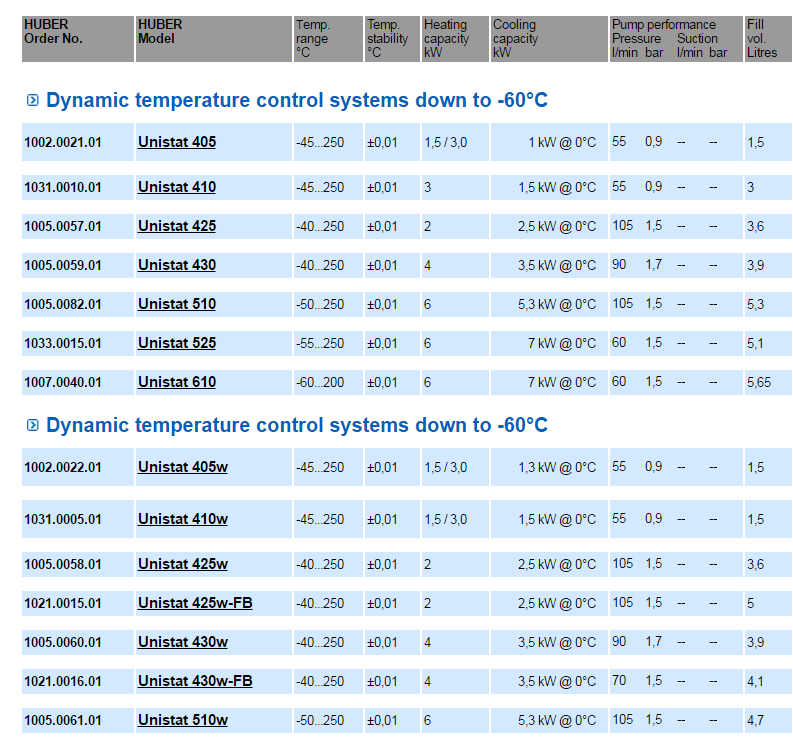This screenshot has width=793, height=749.
Task: Open the Unistat 425w-FB model link
Action: pos(195,603)
